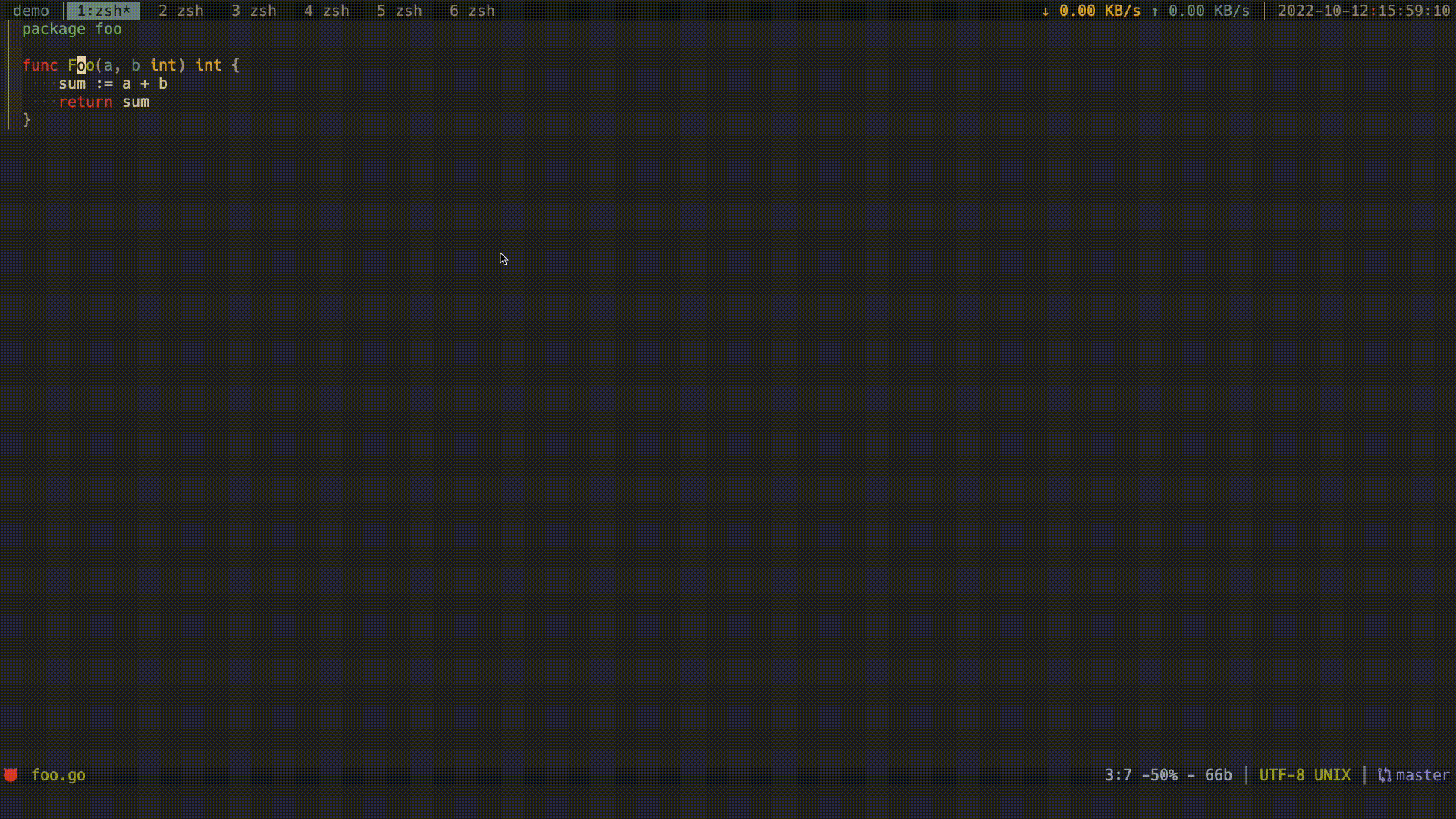Select the git branch icon in status bar
The width and height of the screenshot is (1456, 819).
tap(1383, 774)
